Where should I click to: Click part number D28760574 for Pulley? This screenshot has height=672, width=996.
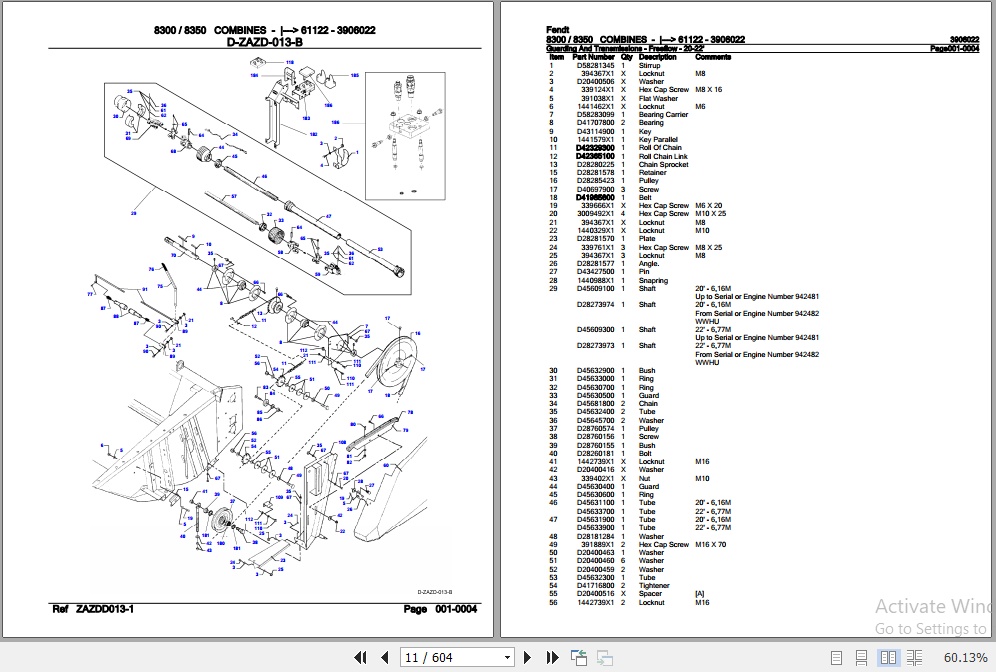[595, 429]
